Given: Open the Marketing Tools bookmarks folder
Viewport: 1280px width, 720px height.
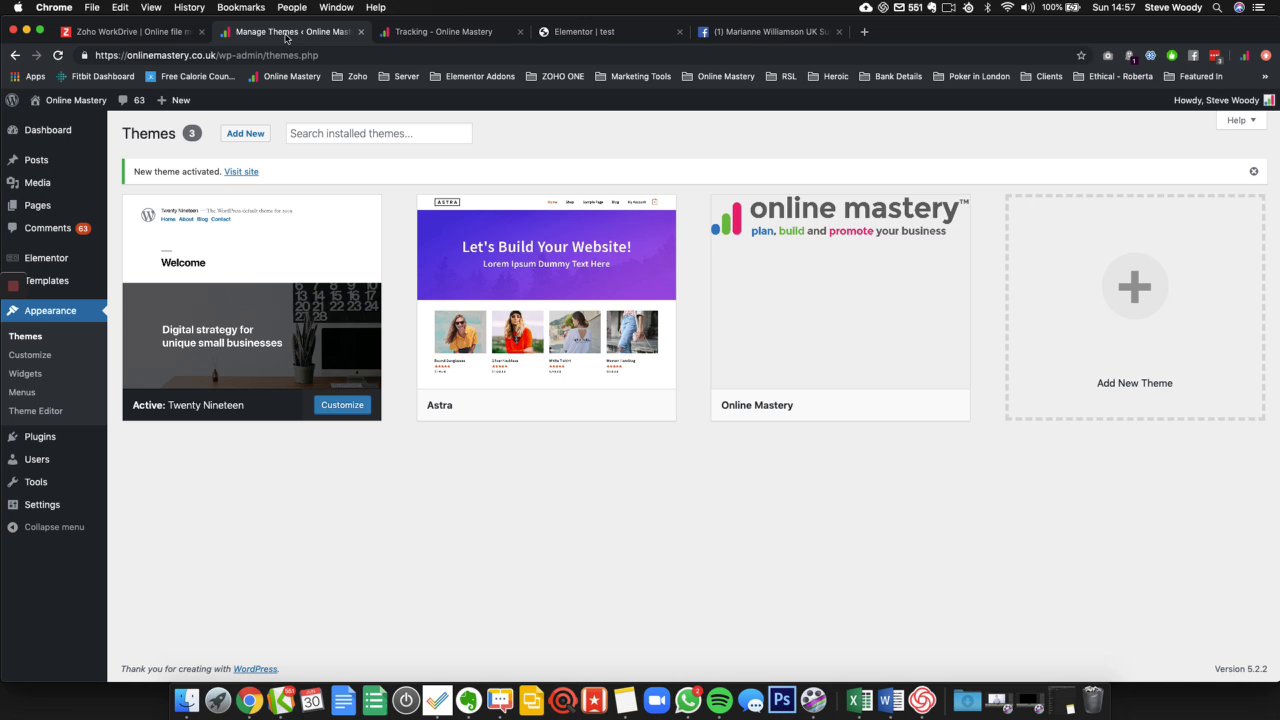Looking at the screenshot, I should click(633, 76).
